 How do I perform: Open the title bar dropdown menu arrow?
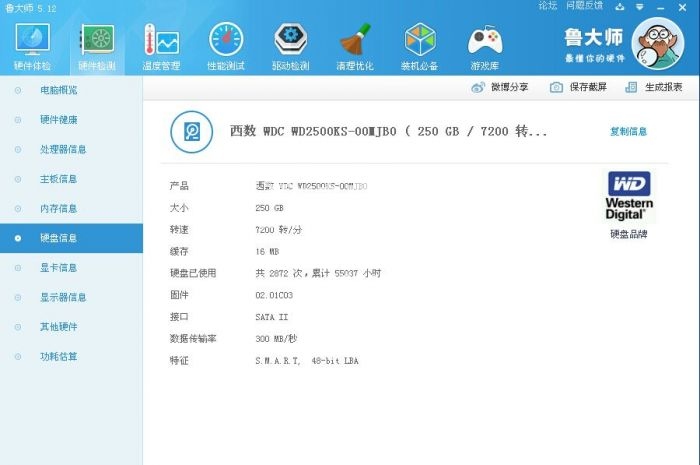[640, 7]
